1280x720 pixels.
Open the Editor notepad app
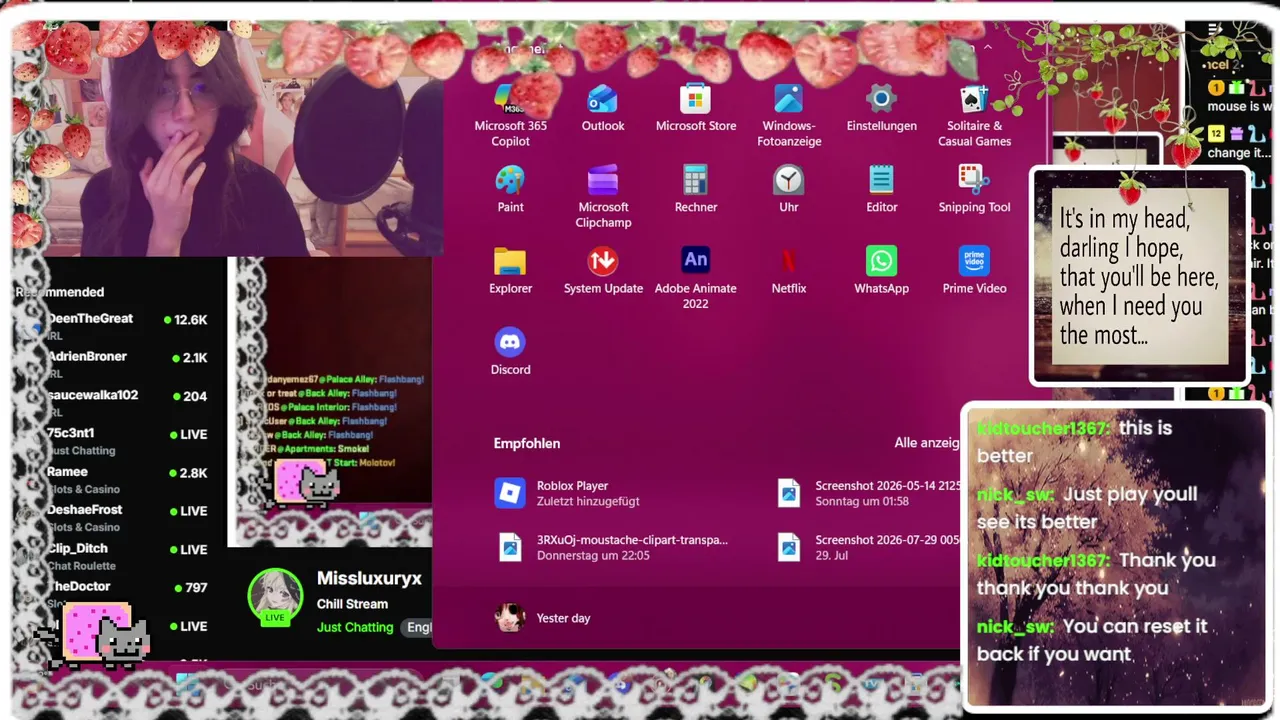click(x=881, y=189)
